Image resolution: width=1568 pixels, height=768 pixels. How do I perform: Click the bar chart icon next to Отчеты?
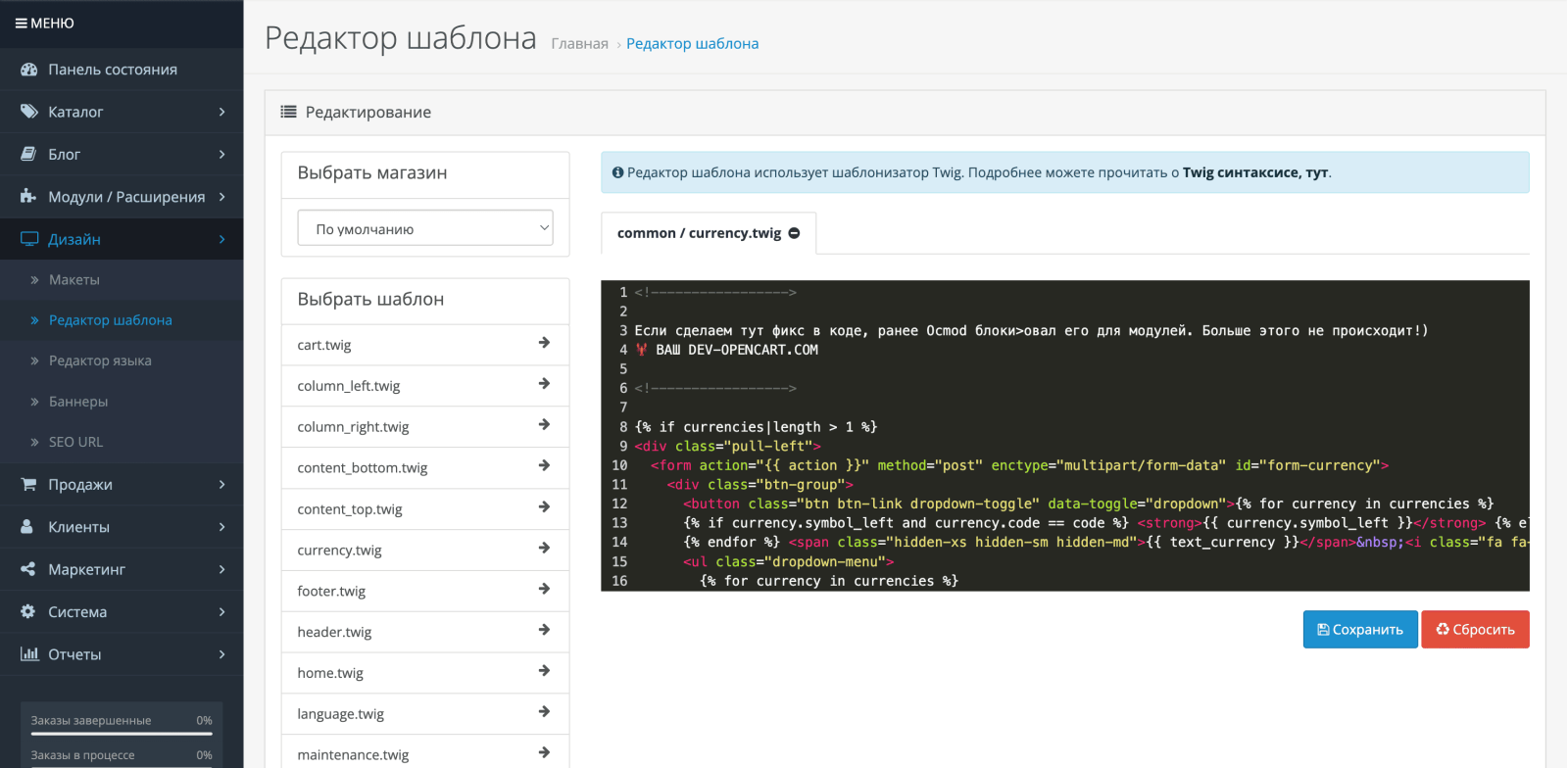point(29,653)
